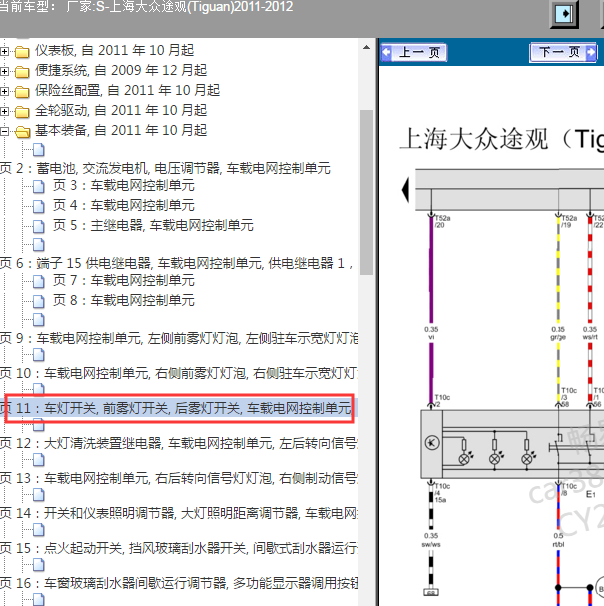This screenshot has height=606, width=604.
Task: Click the document icon above 页 15
Action: click(x=39, y=530)
